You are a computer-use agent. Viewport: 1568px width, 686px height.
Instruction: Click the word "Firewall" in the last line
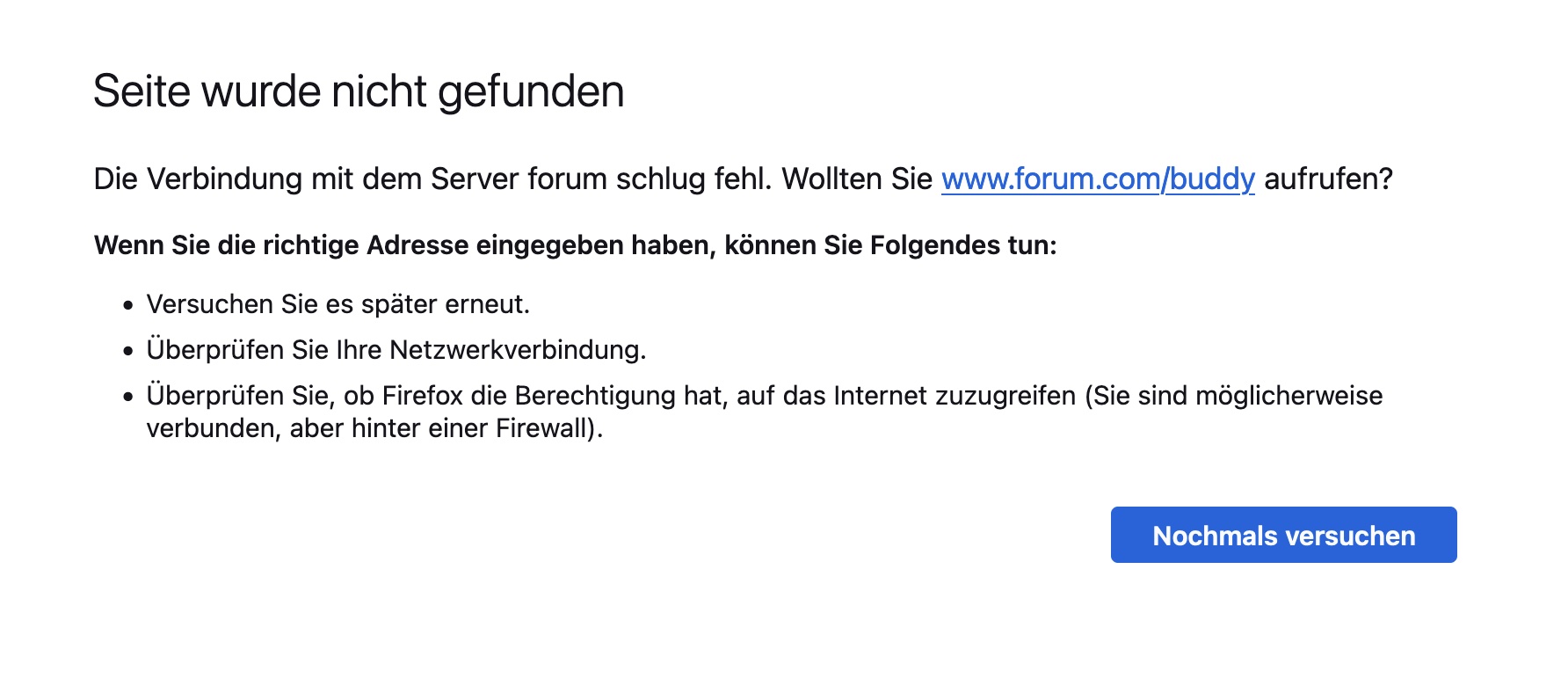coord(541,428)
